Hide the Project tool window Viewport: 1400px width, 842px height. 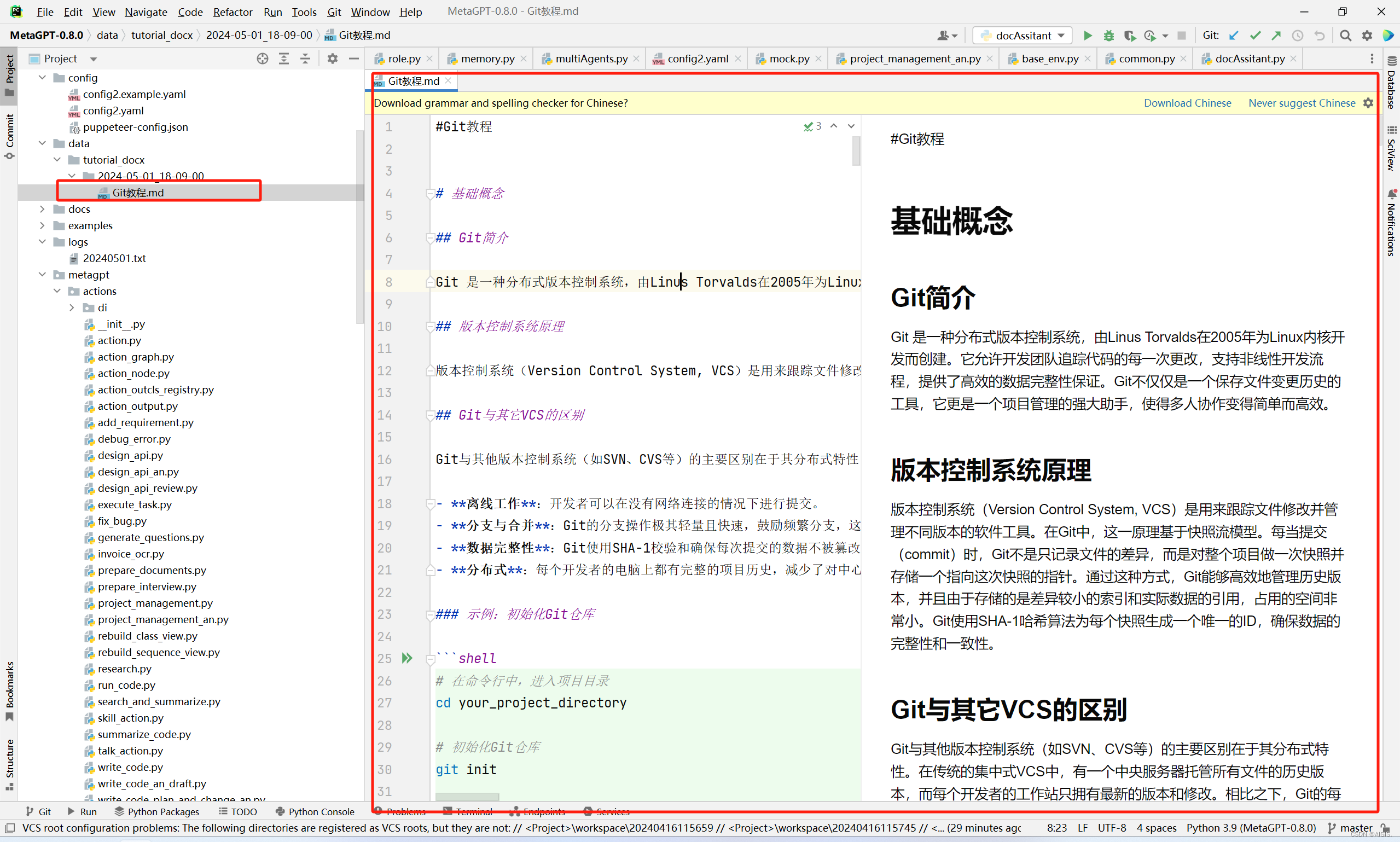point(354,59)
